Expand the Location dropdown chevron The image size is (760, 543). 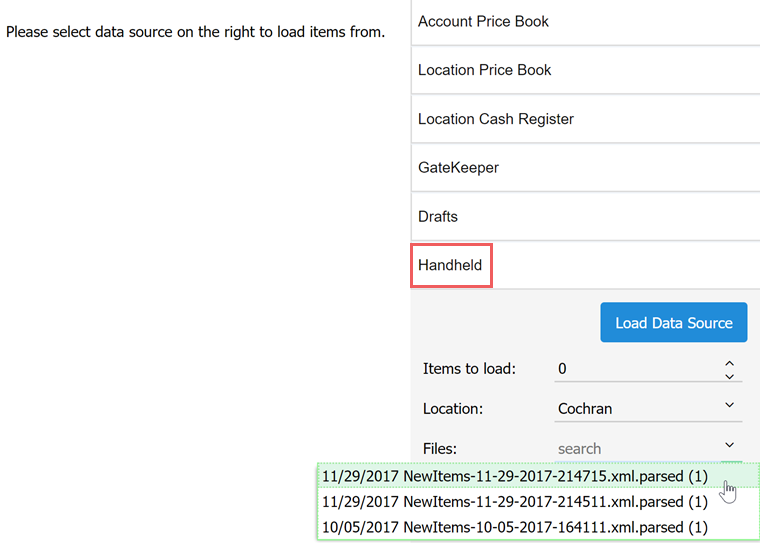tap(729, 405)
